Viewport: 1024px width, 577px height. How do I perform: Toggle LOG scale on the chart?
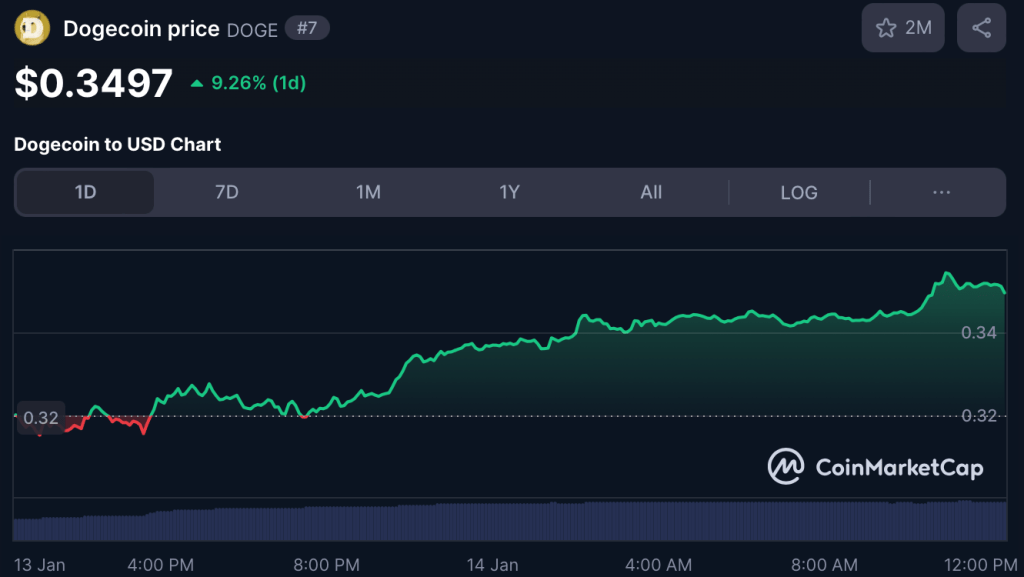point(799,192)
